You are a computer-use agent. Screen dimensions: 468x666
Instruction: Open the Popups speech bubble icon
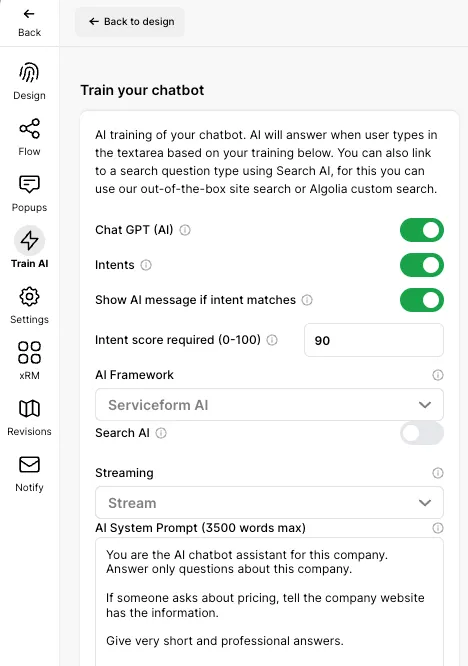(x=29, y=185)
